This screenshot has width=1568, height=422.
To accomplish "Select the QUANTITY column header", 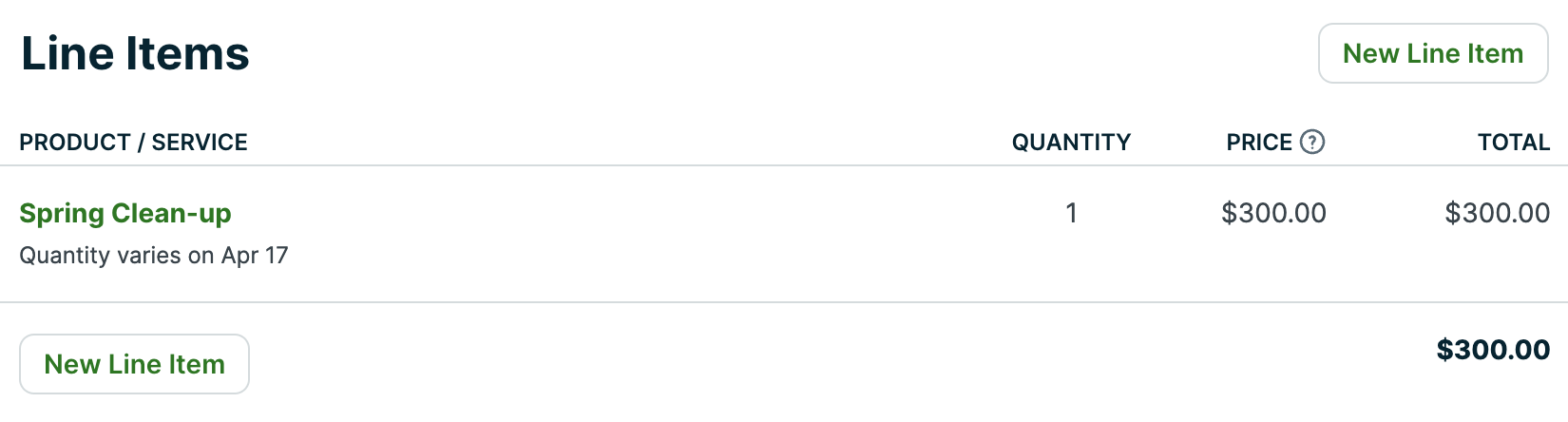I will tap(1071, 143).
